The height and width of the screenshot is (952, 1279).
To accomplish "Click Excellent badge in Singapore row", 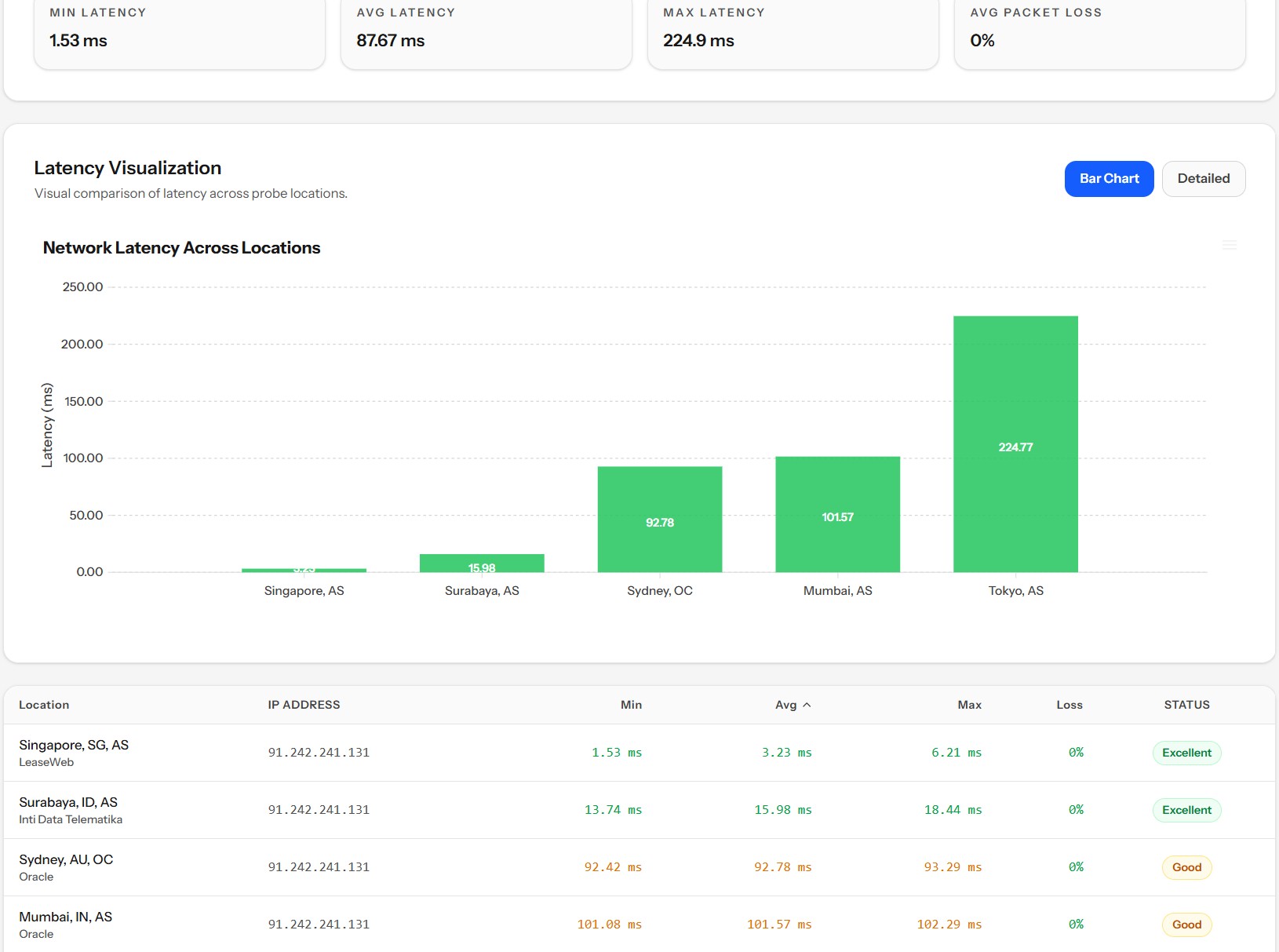I will click(x=1186, y=753).
